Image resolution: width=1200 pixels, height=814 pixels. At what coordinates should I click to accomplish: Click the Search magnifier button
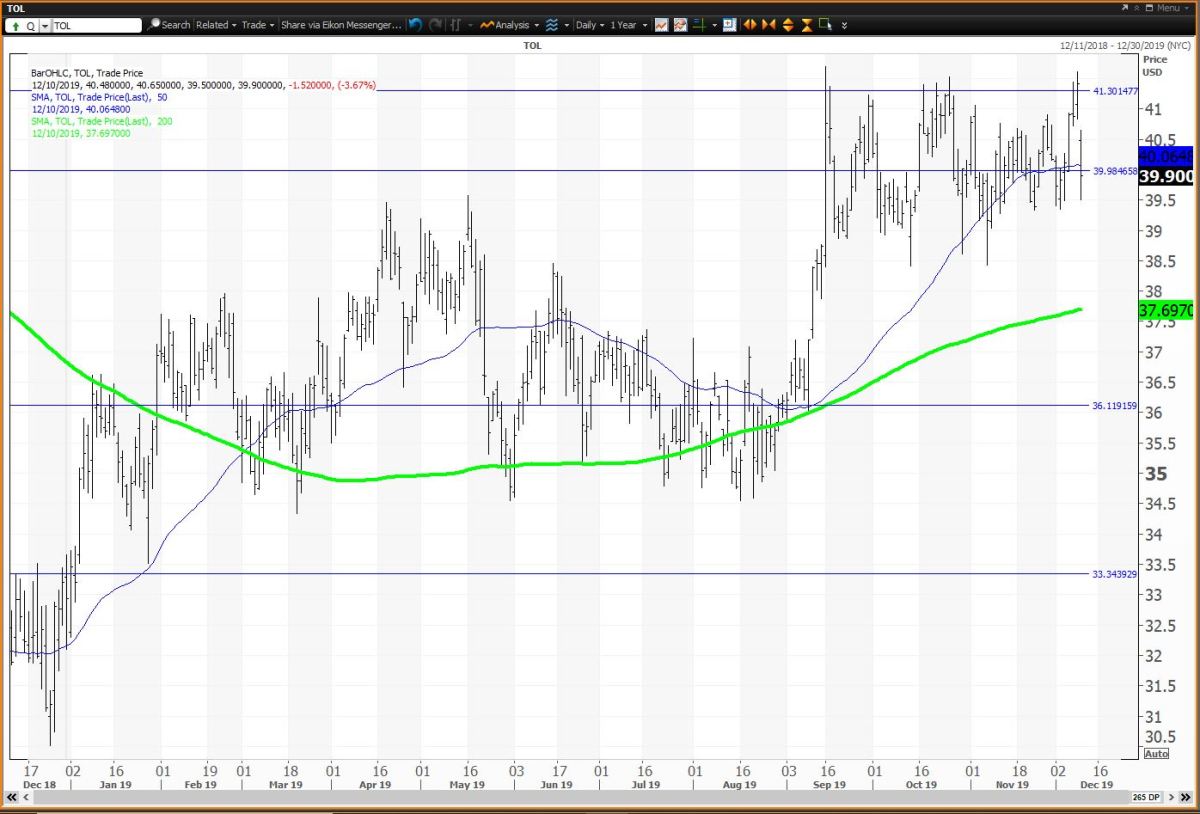[169, 25]
